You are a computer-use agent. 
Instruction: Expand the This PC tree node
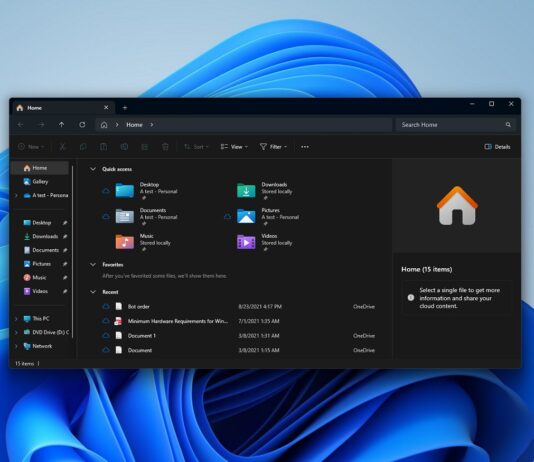coord(16,319)
